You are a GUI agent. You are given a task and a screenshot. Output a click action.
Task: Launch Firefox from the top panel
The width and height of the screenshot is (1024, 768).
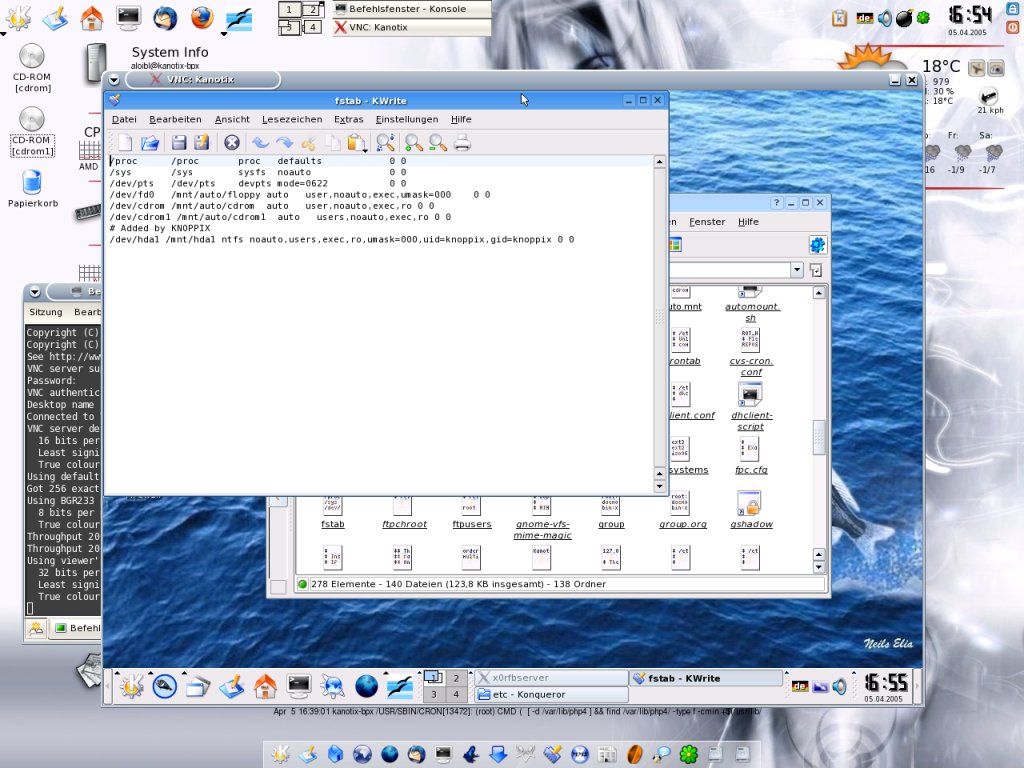click(202, 17)
